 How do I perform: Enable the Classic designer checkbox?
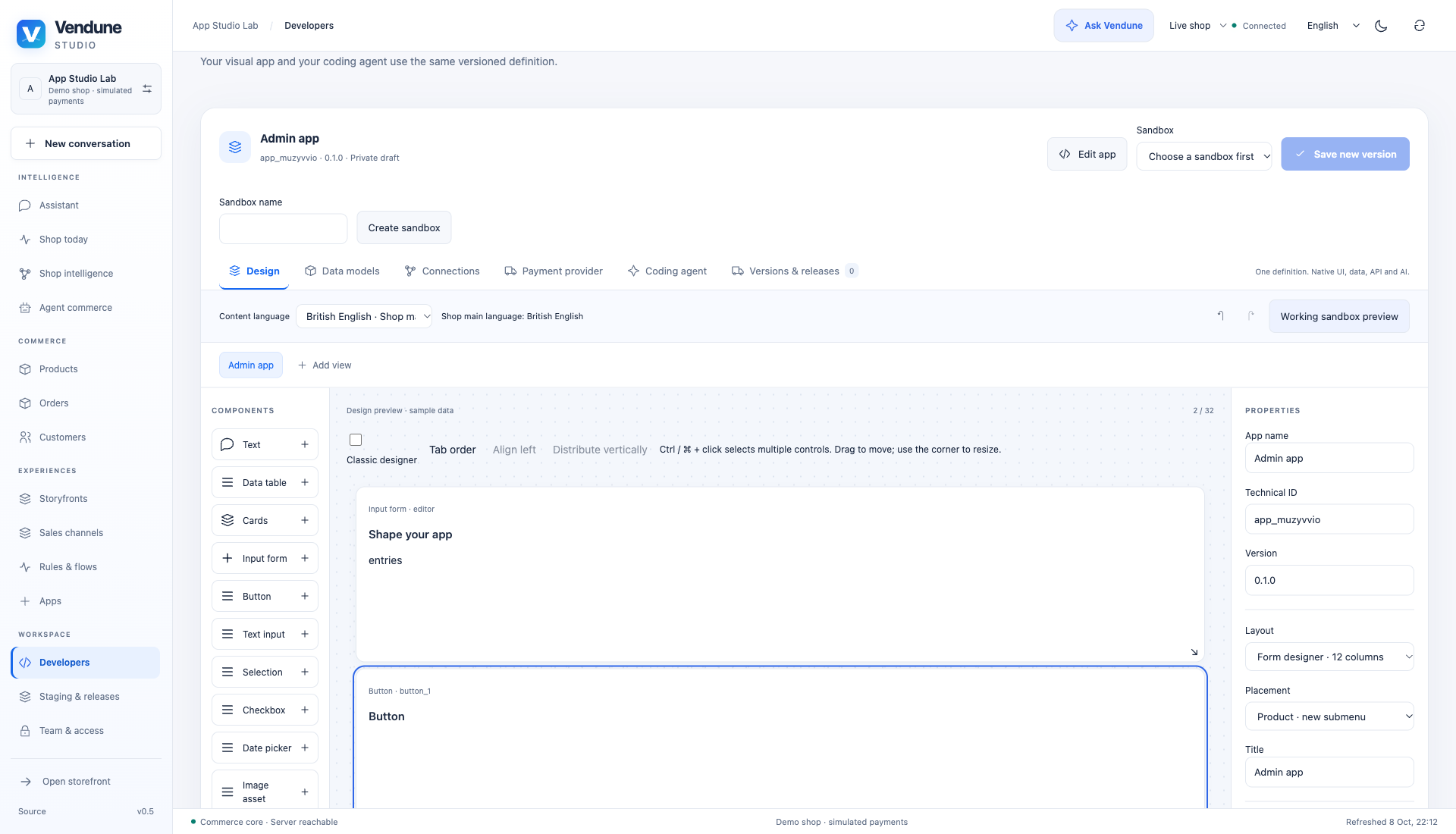(x=356, y=440)
